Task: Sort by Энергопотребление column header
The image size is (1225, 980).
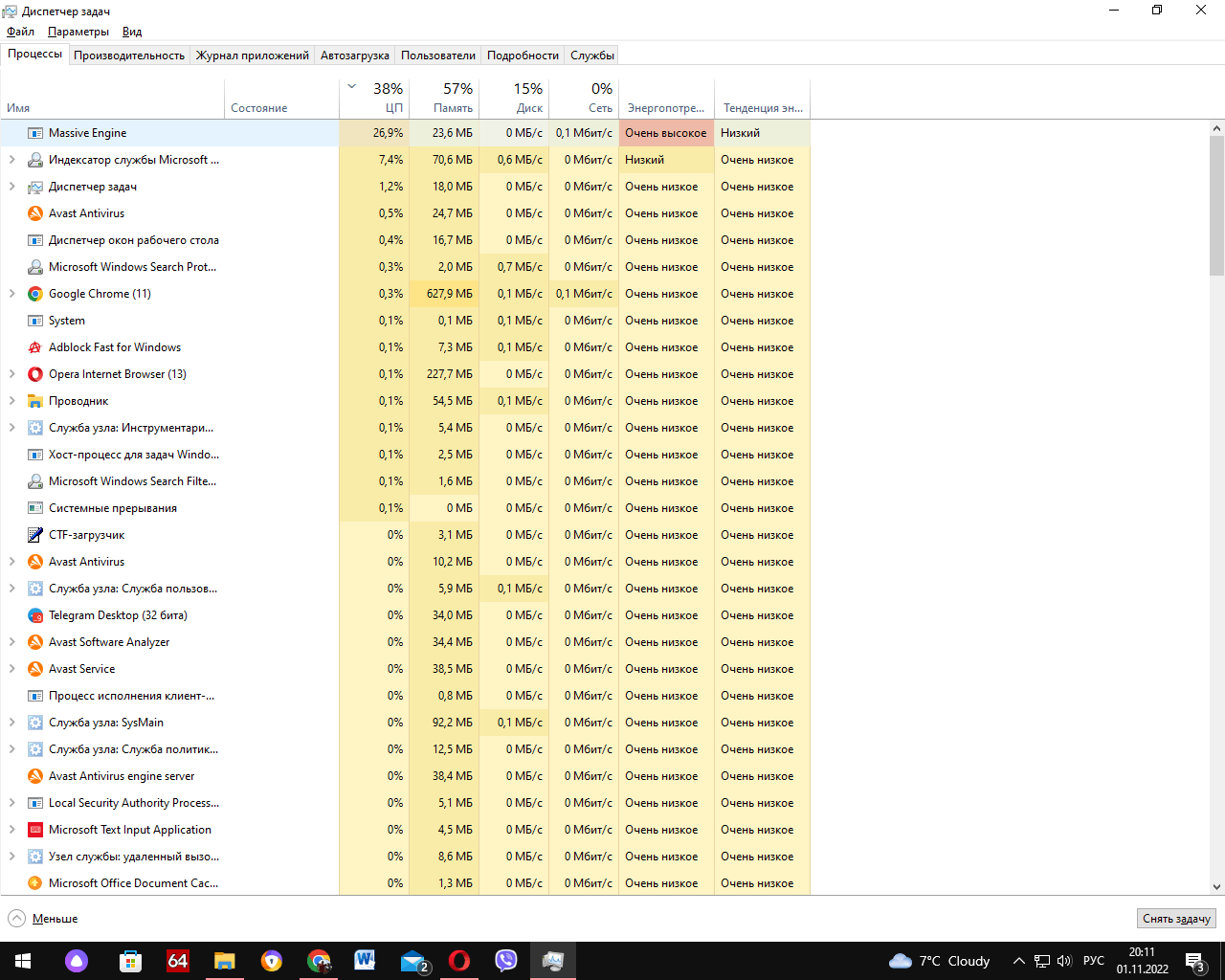Action: 666,99
